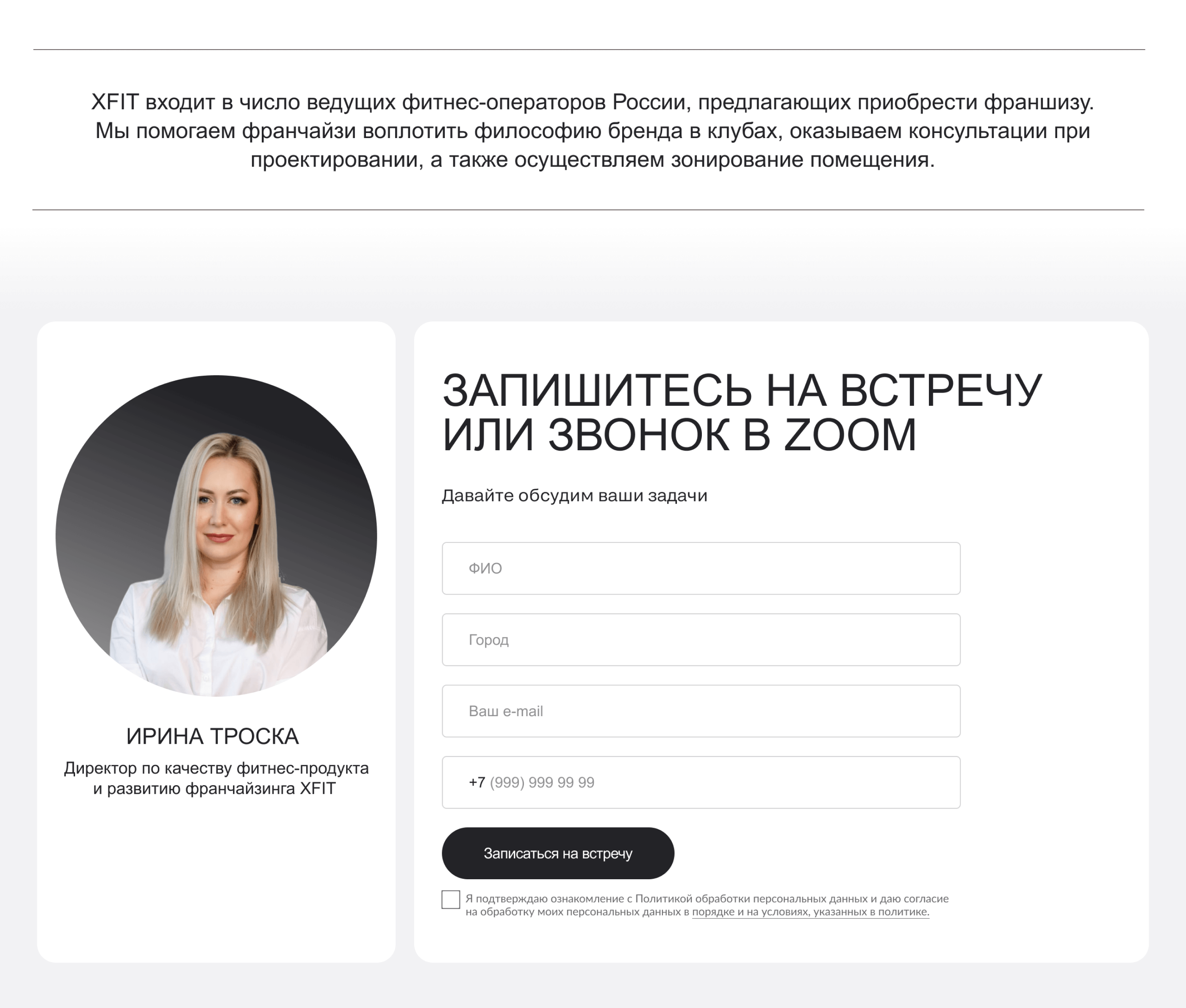
Task: Place cursor in the +7 phone number field
Action: tap(701, 782)
